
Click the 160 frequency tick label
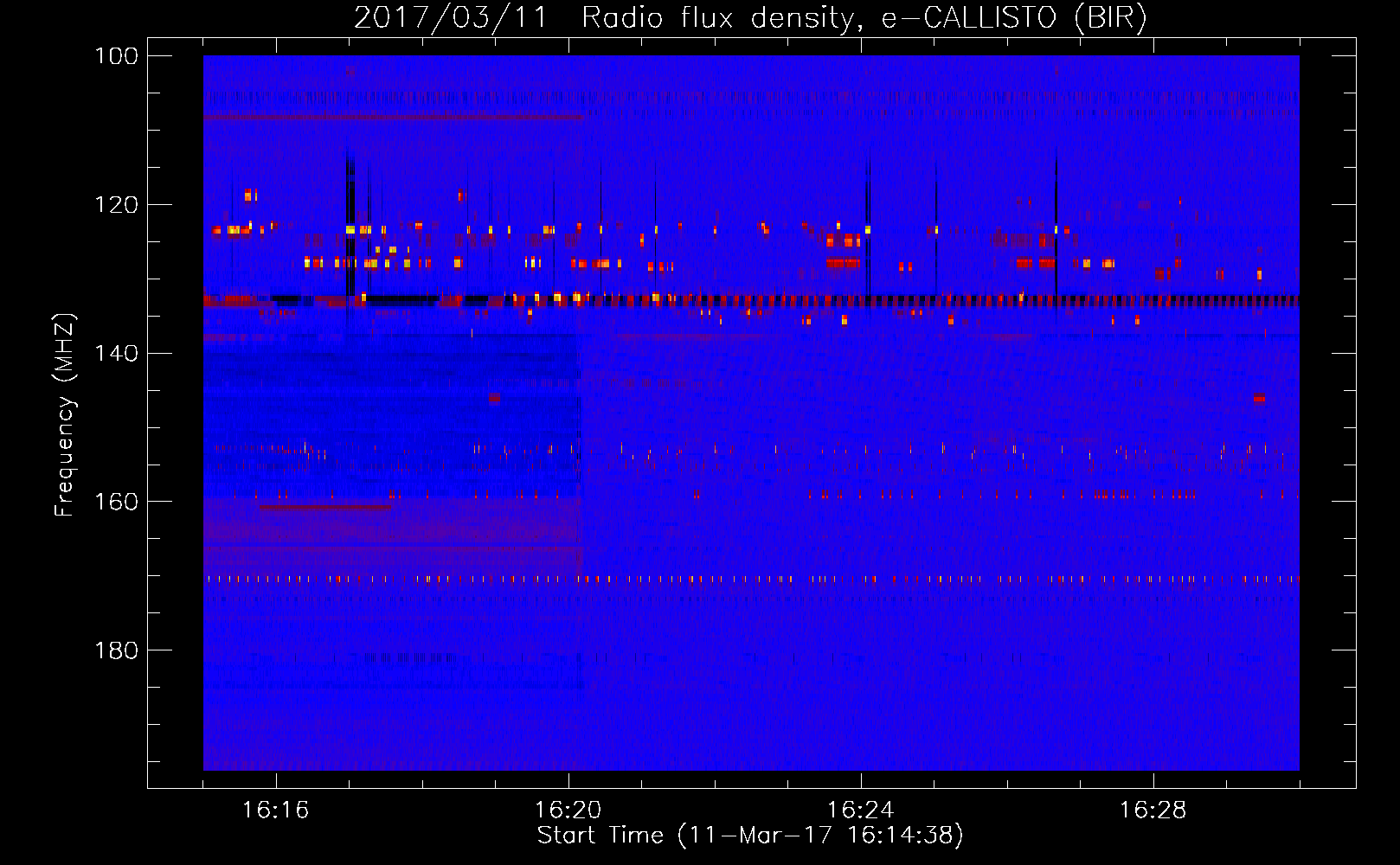116,502
